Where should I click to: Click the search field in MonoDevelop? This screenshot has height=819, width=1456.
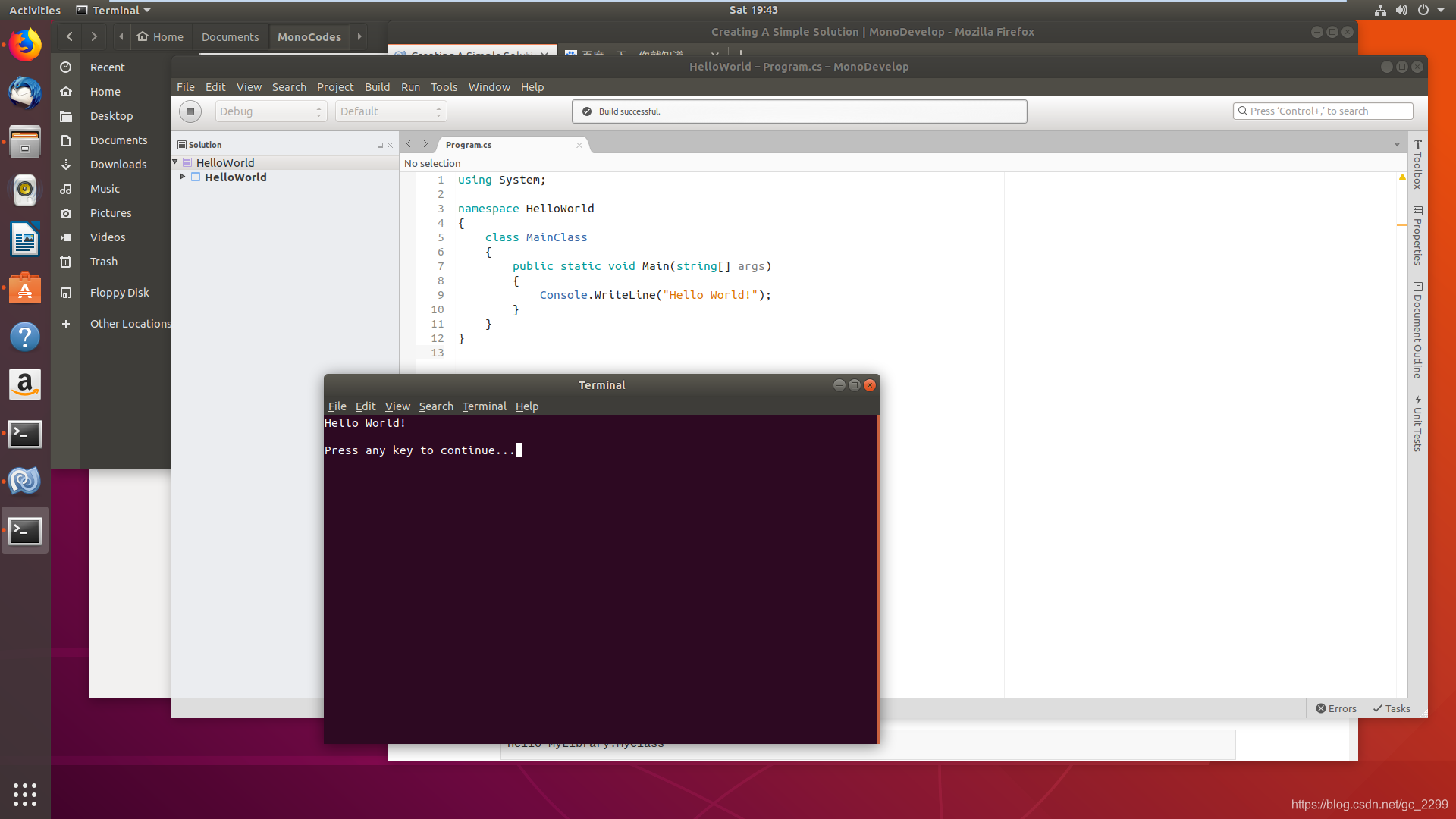(1323, 111)
